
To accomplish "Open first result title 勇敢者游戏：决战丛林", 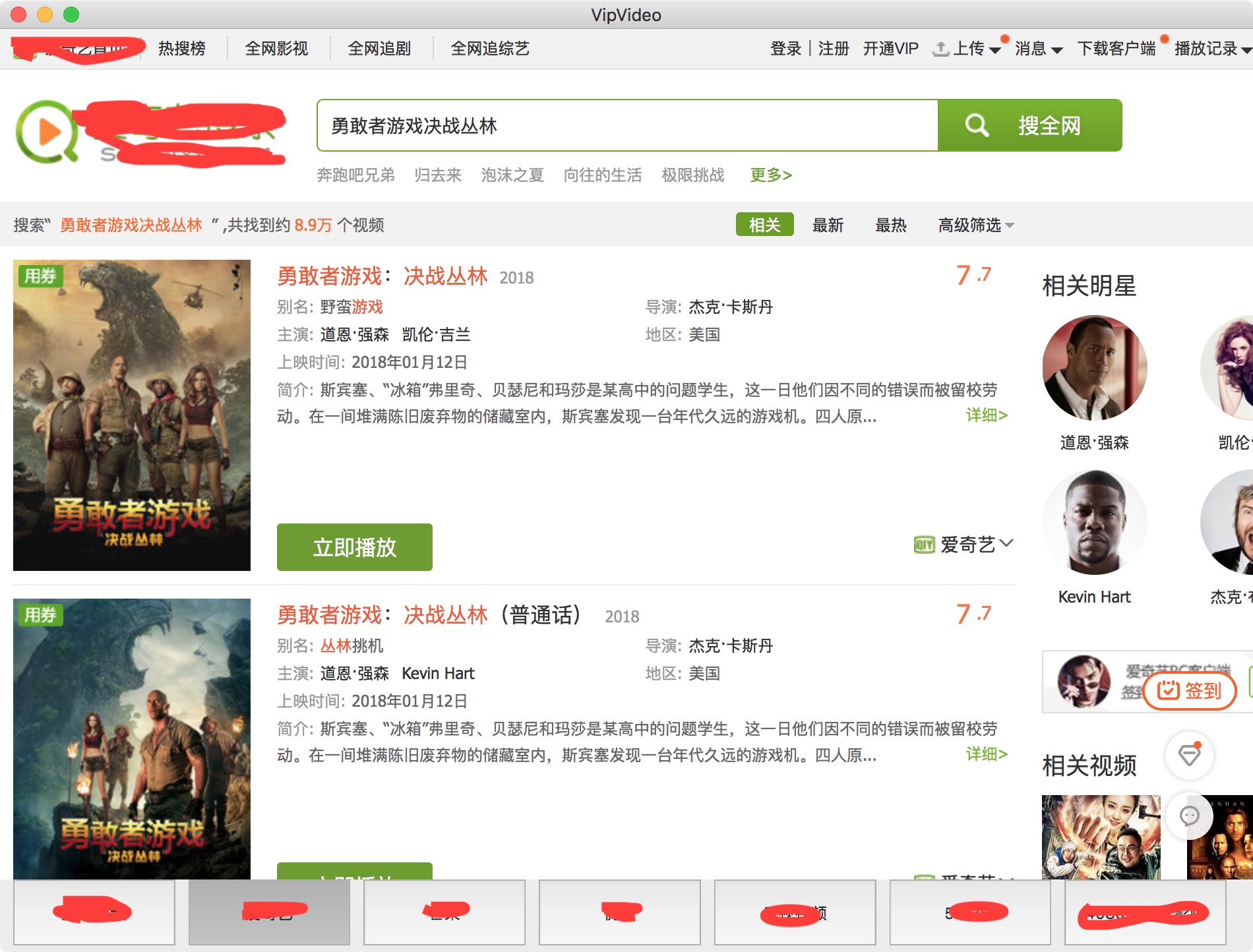I will pyautogui.click(x=382, y=276).
